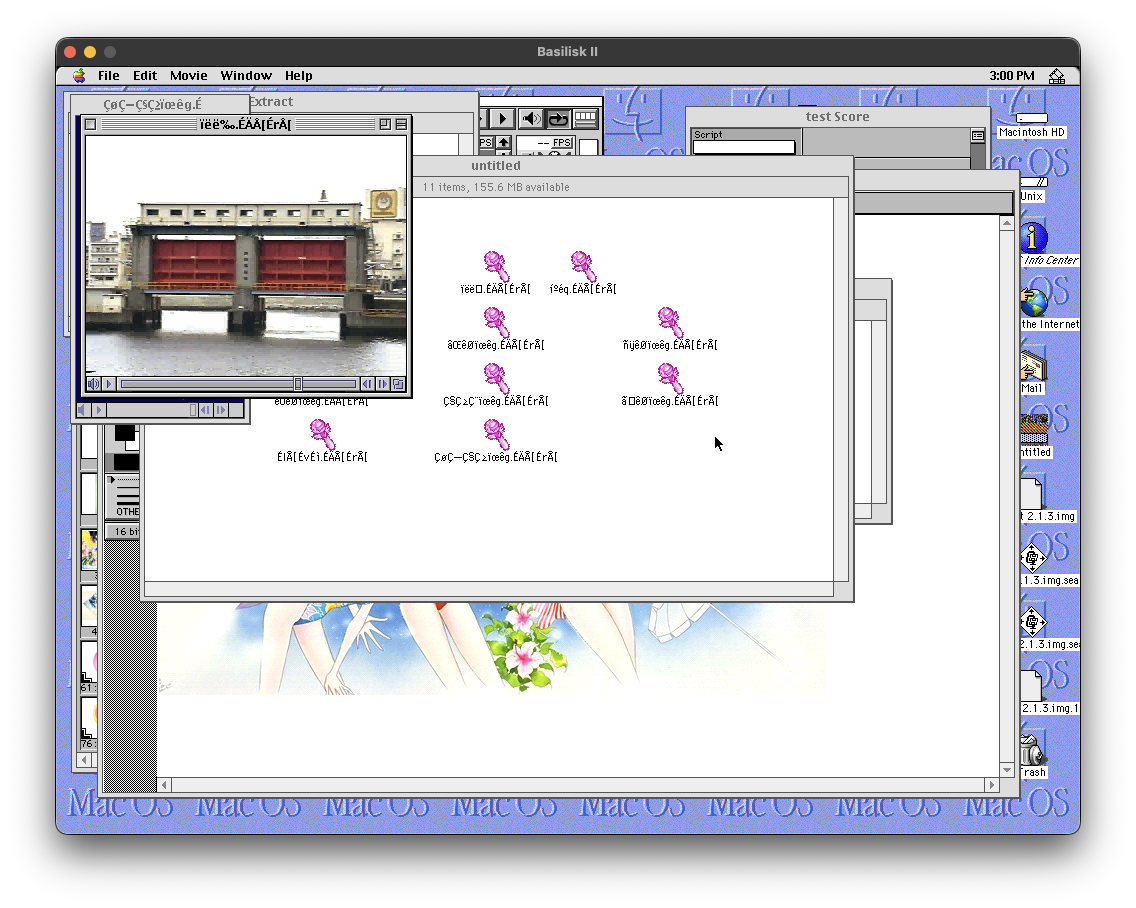Screen dimensions: 1136x908
Task: Step the movie forward one frame
Action: click(x=383, y=384)
